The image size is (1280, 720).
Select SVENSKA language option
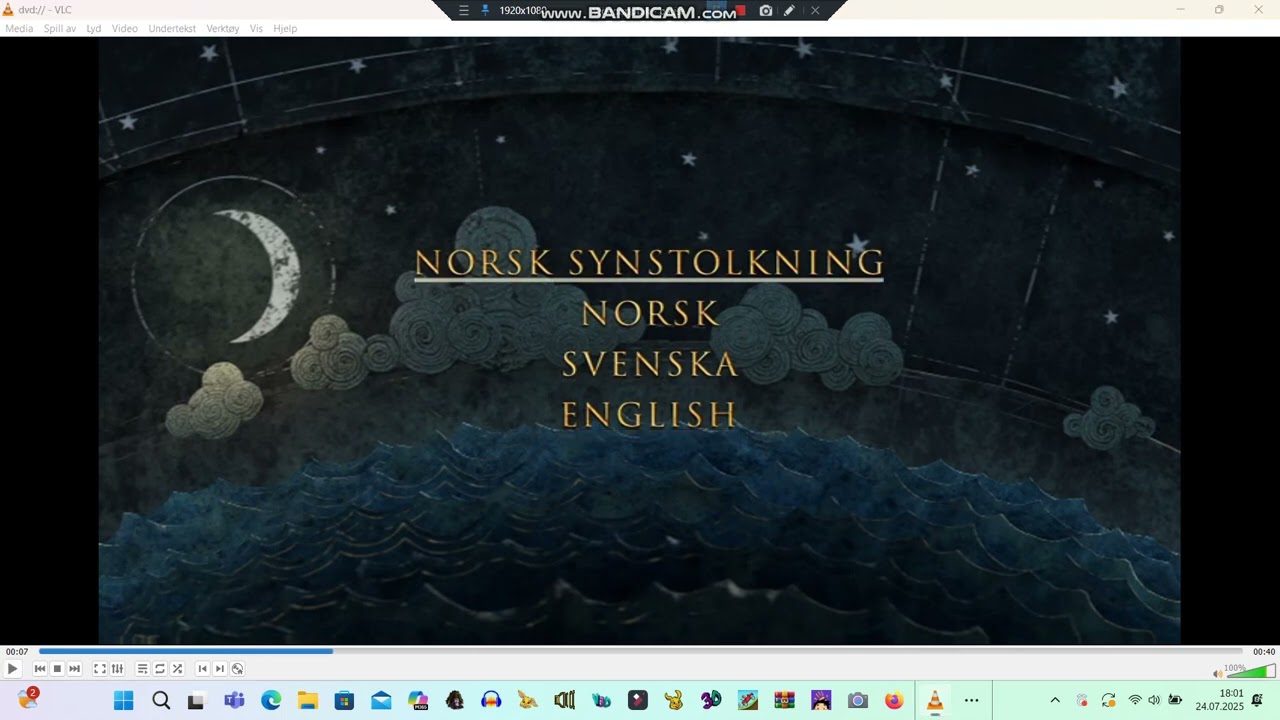click(x=650, y=364)
